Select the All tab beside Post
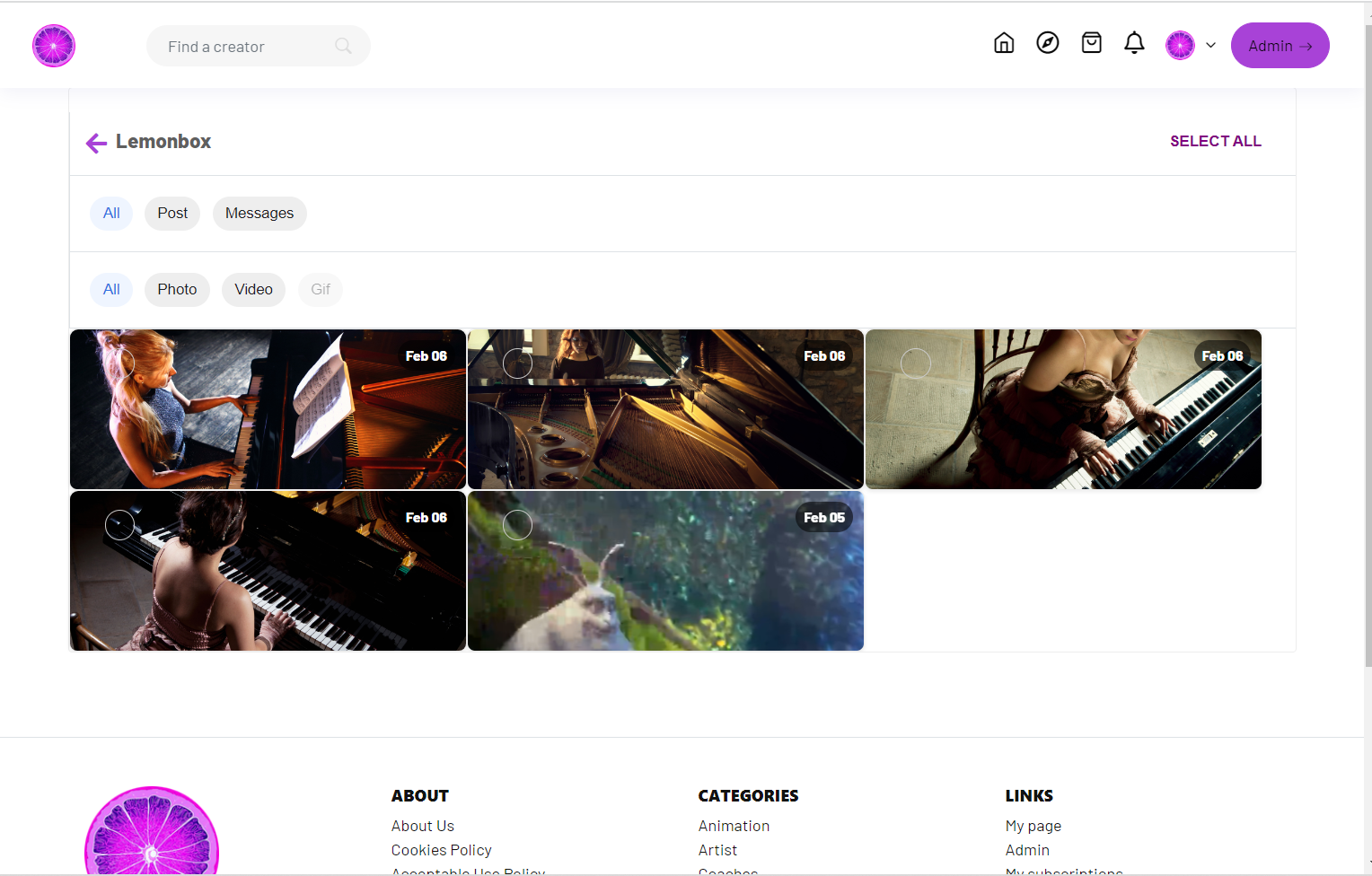Image resolution: width=1372 pixels, height=876 pixels. (x=111, y=214)
